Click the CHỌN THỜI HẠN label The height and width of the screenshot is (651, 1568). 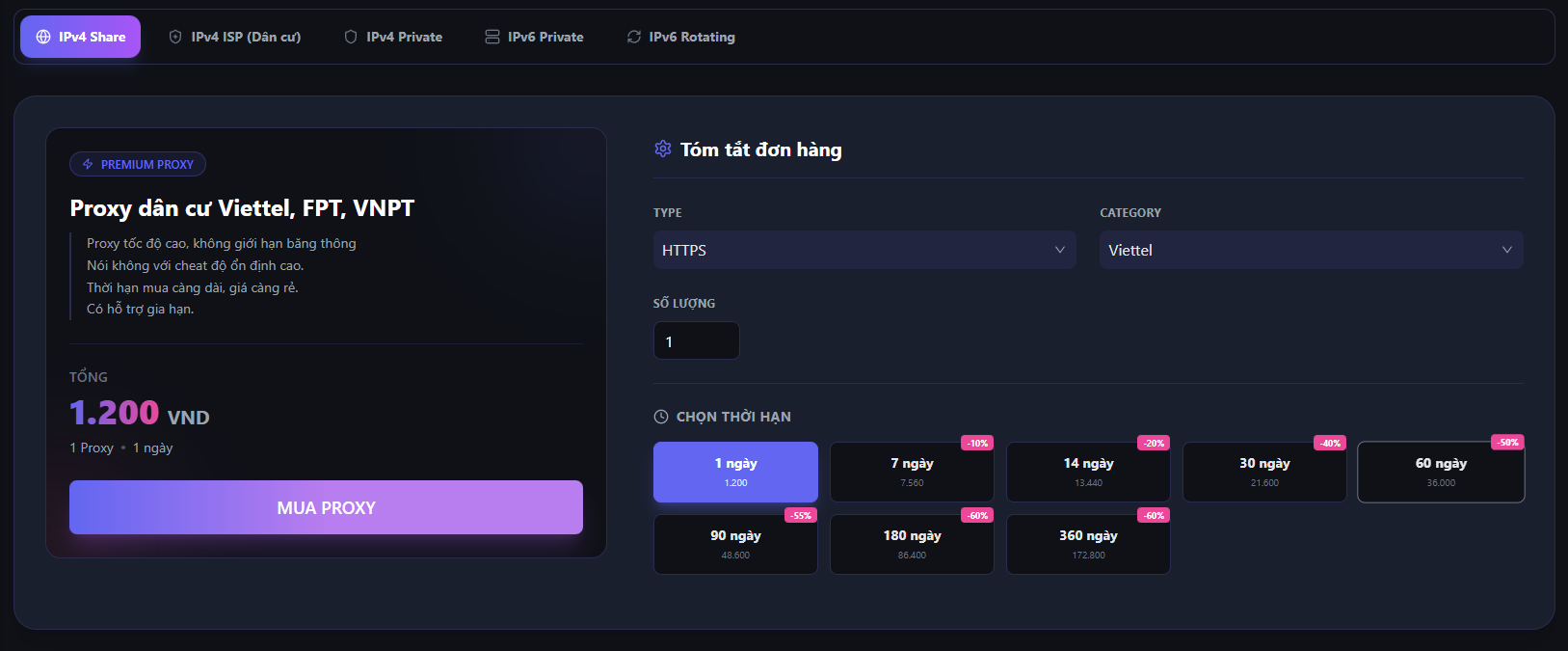[x=733, y=417]
